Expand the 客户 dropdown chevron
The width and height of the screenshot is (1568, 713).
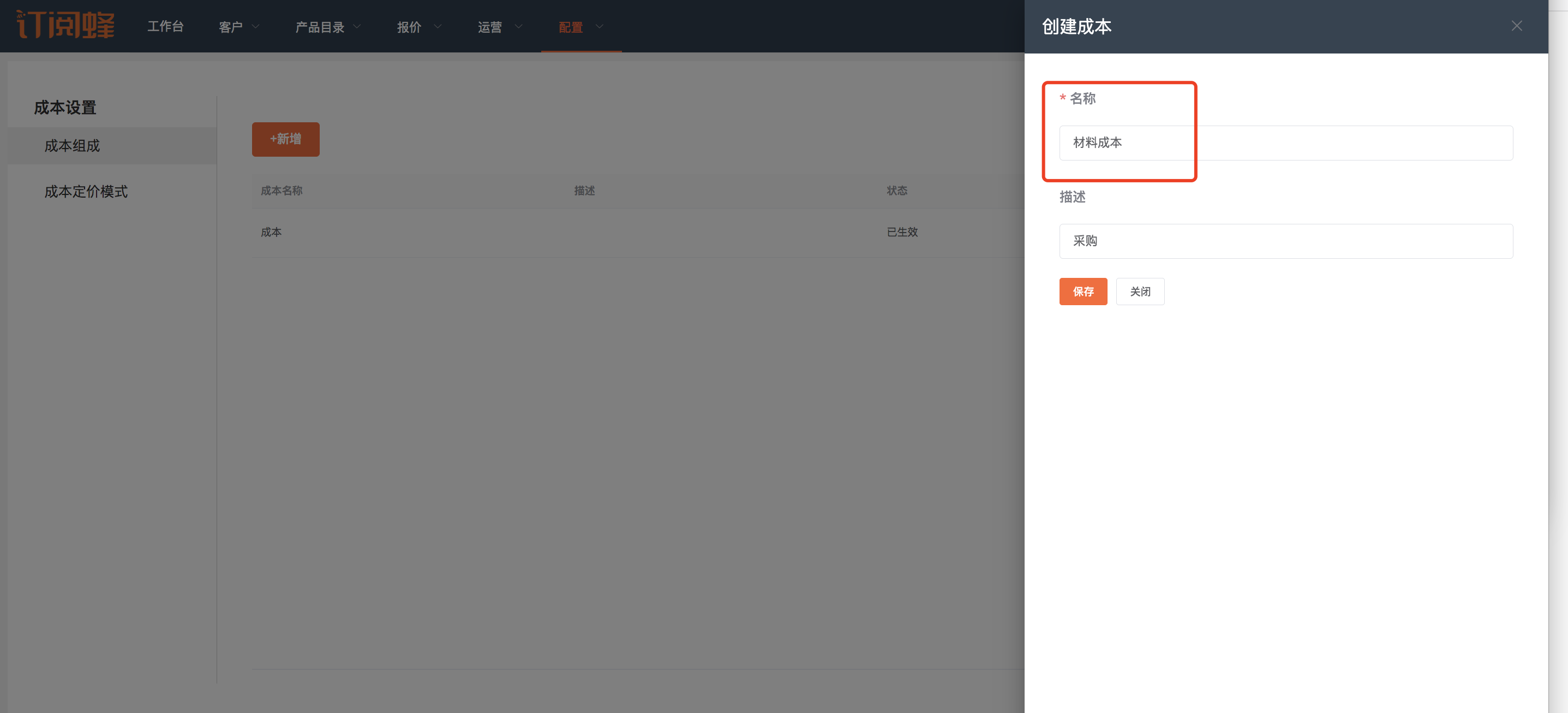pyautogui.click(x=256, y=27)
